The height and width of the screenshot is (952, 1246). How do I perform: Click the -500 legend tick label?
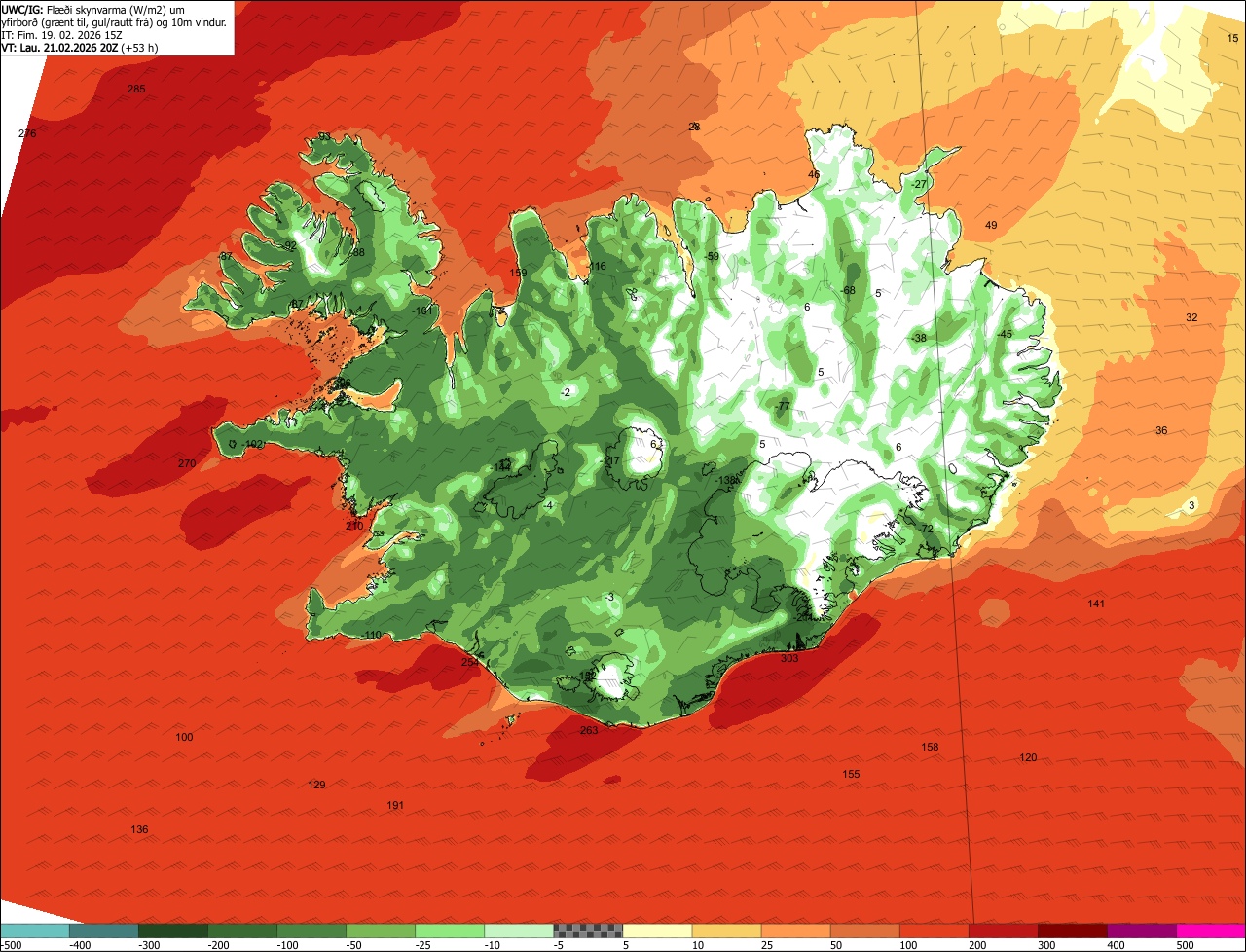click(x=11, y=944)
